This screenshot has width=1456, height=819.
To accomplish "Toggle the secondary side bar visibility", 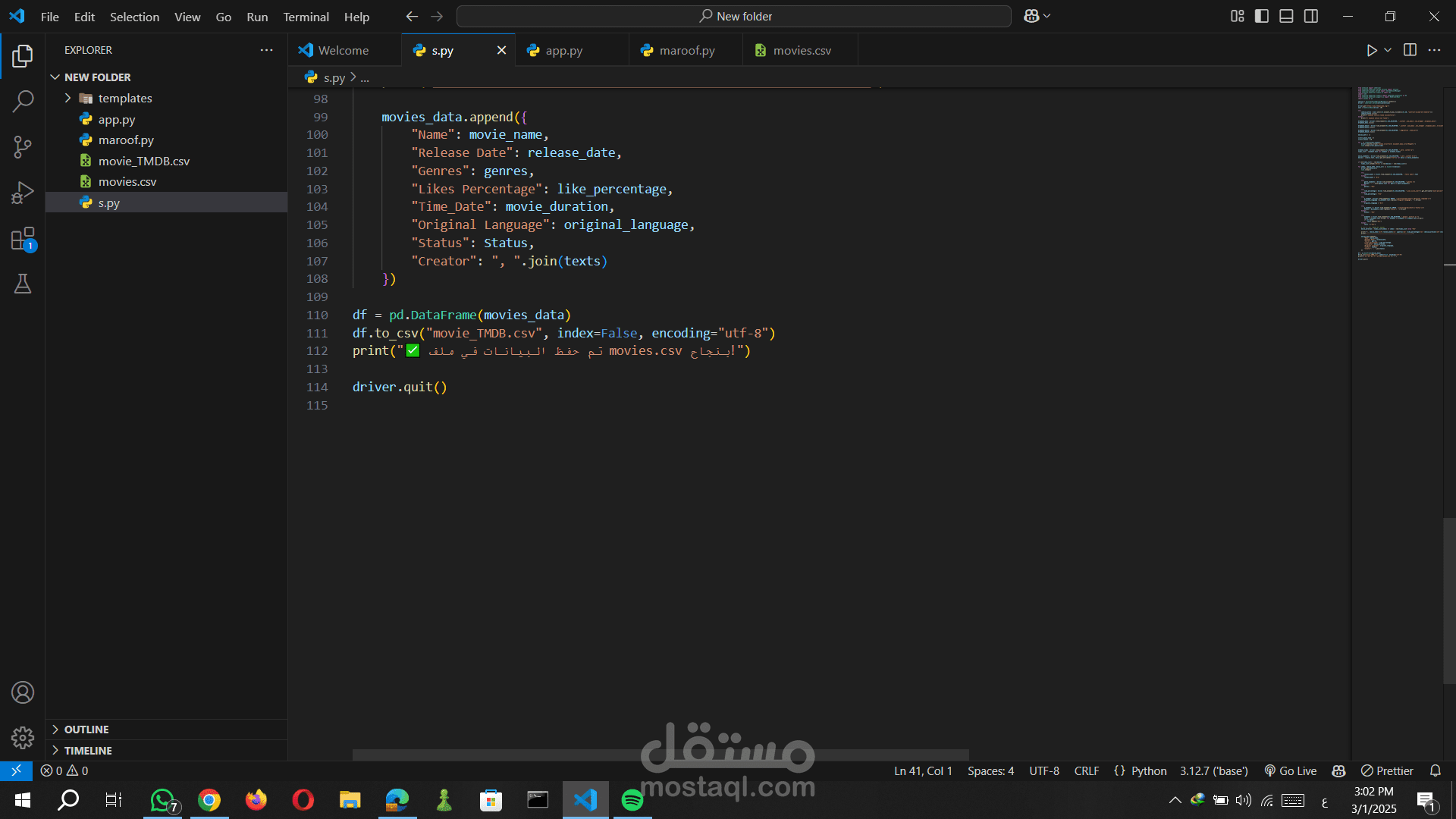I will coord(1311,16).
